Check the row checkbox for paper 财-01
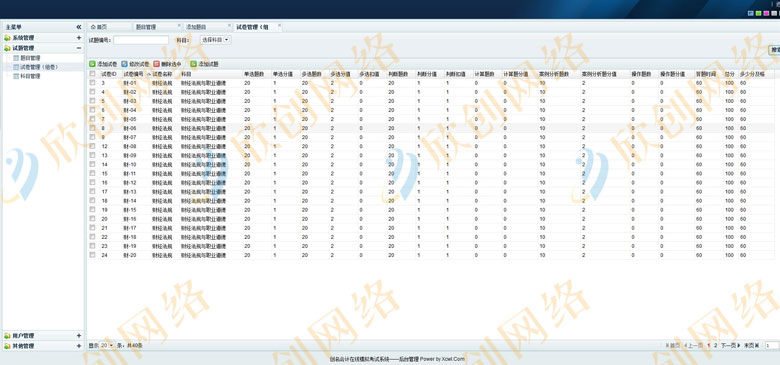The height and width of the screenshot is (365, 780). pos(92,83)
